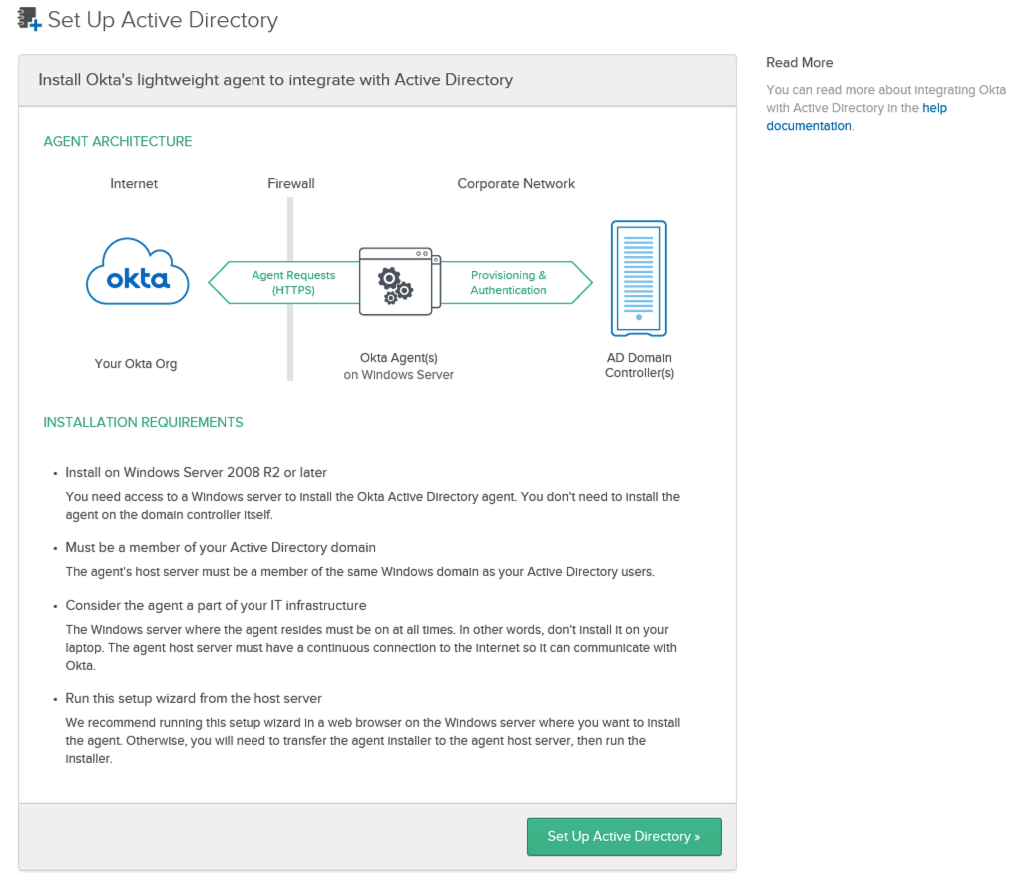Click the gray Firewall vertical bar
The image size is (1027, 874).
[290, 340]
